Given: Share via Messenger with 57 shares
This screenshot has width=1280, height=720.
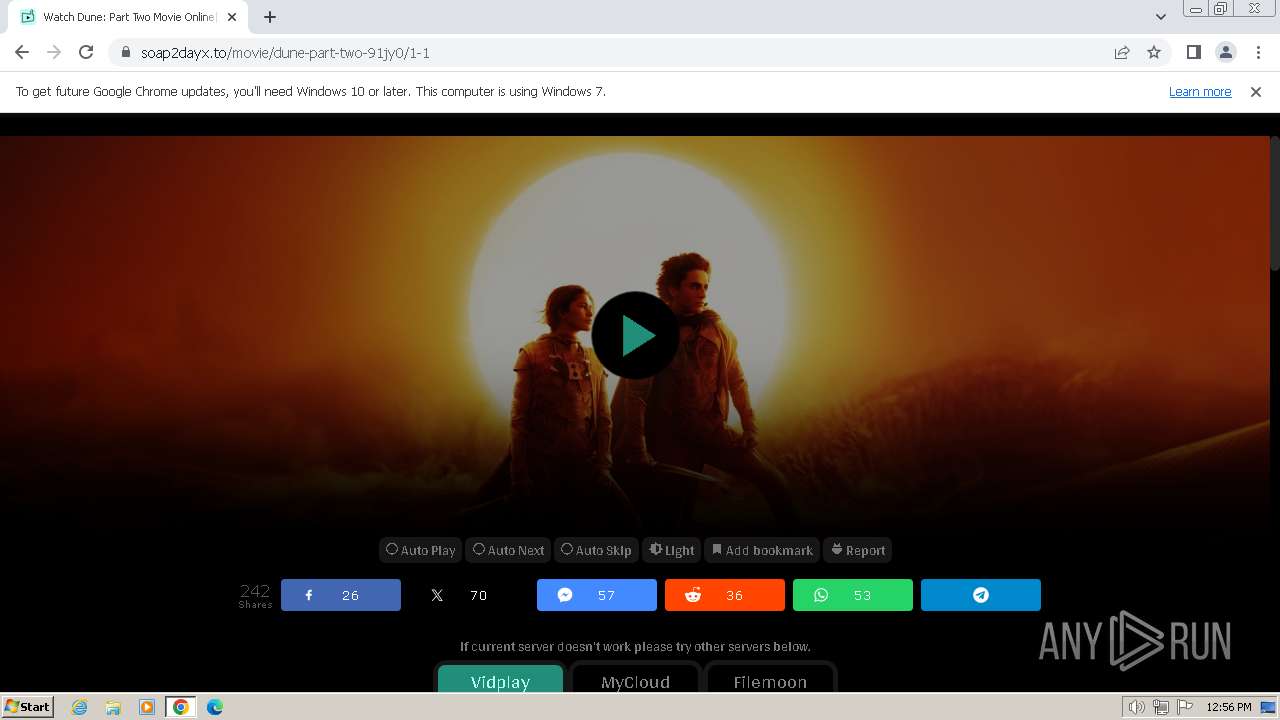Looking at the screenshot, I should [x=597, y=595].
